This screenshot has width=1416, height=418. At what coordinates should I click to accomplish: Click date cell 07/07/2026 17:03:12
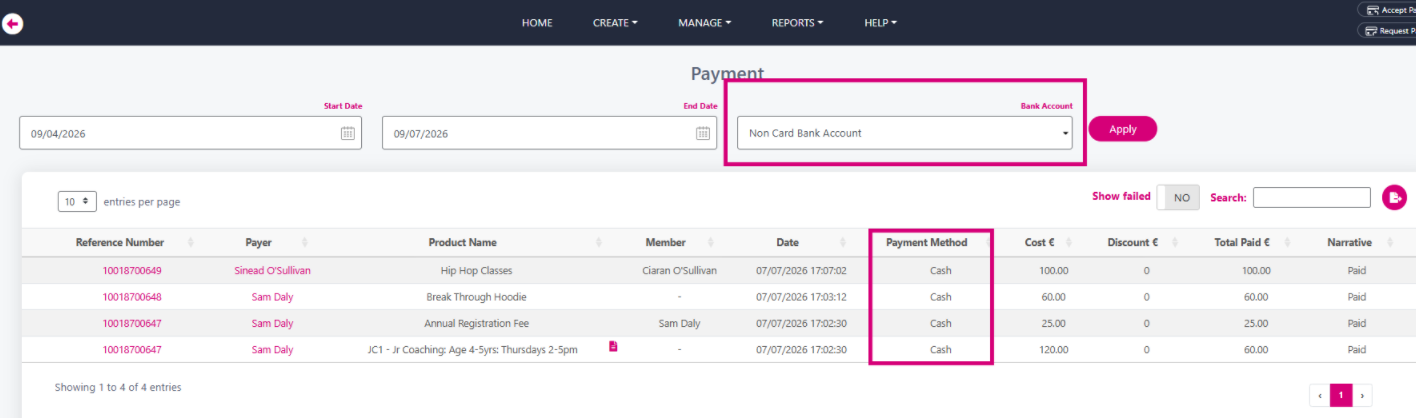801,297
